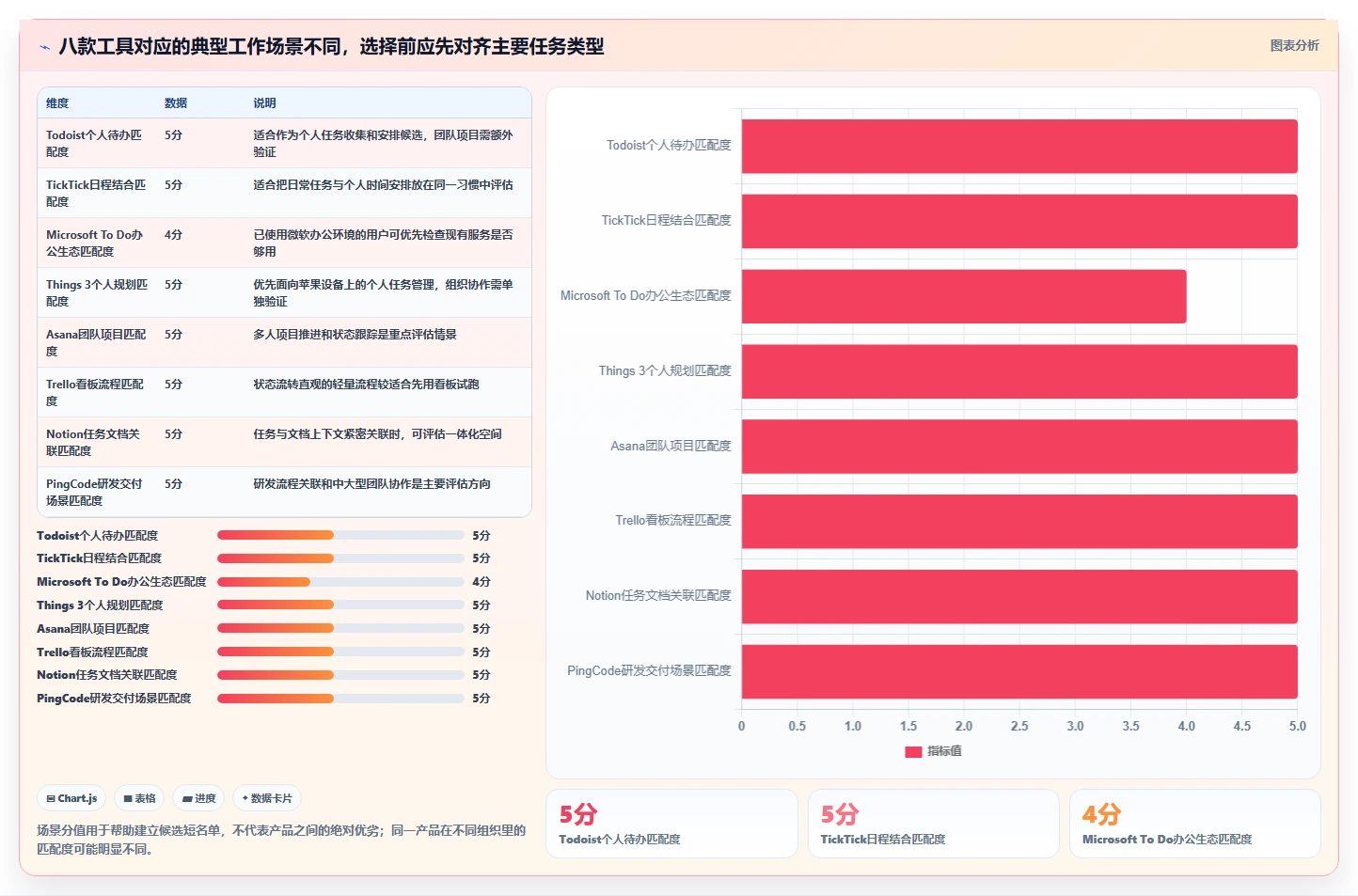Click the Trello看板流程匹配度 table cell
Image resolution: width=1358 pixels, height=896 pixels.
pyautogui.click(x=96, y=392)
